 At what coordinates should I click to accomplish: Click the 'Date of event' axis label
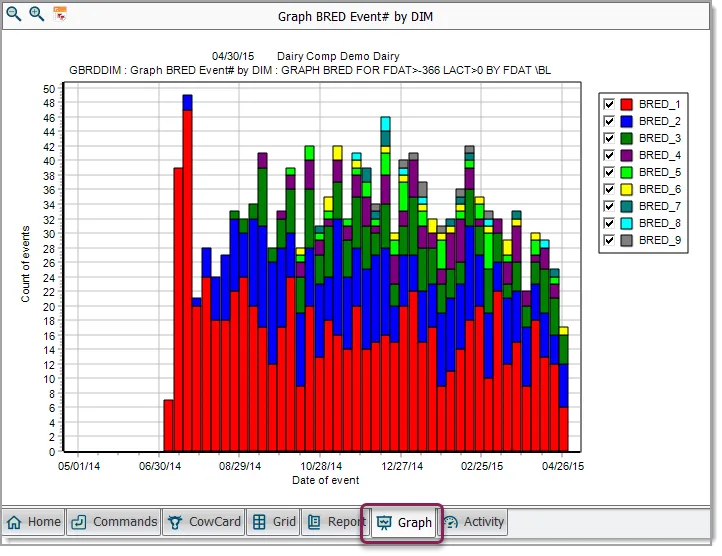point(326,480)
